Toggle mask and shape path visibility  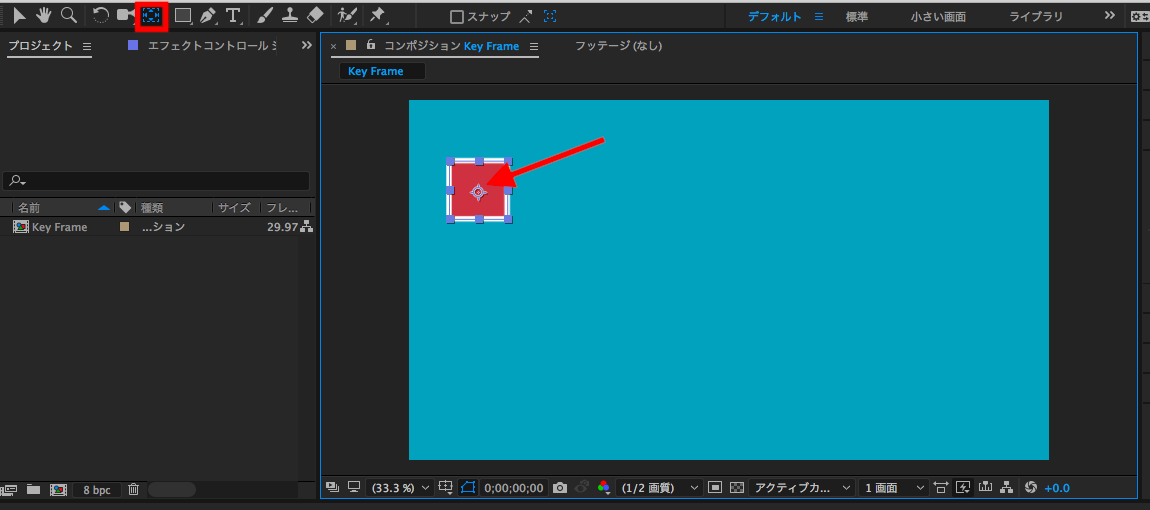tap(468, 487)
